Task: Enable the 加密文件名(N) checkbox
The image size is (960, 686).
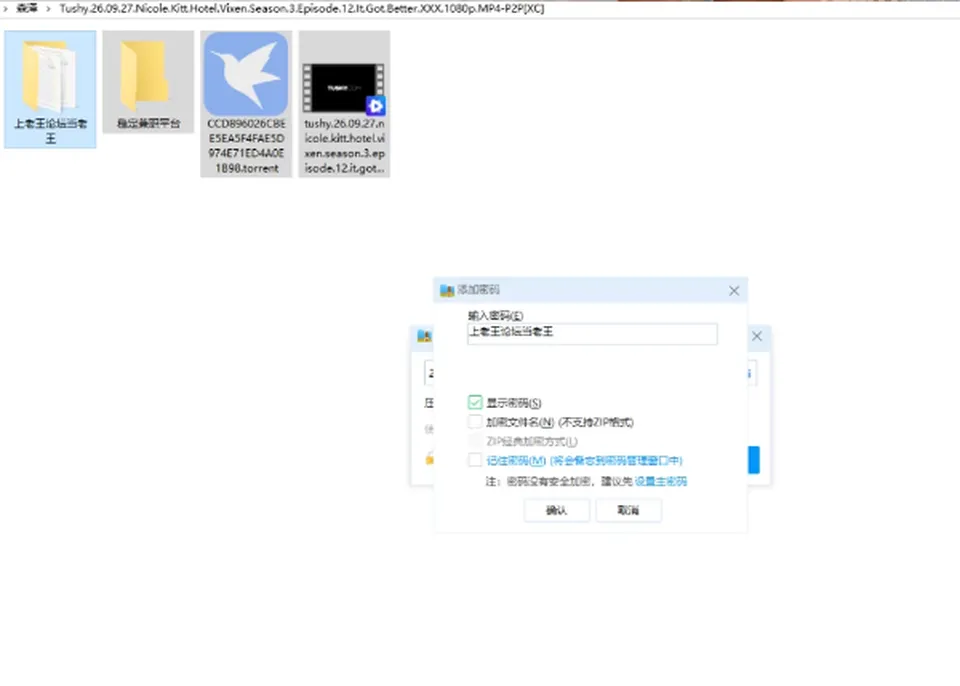Action: (475, 421)
